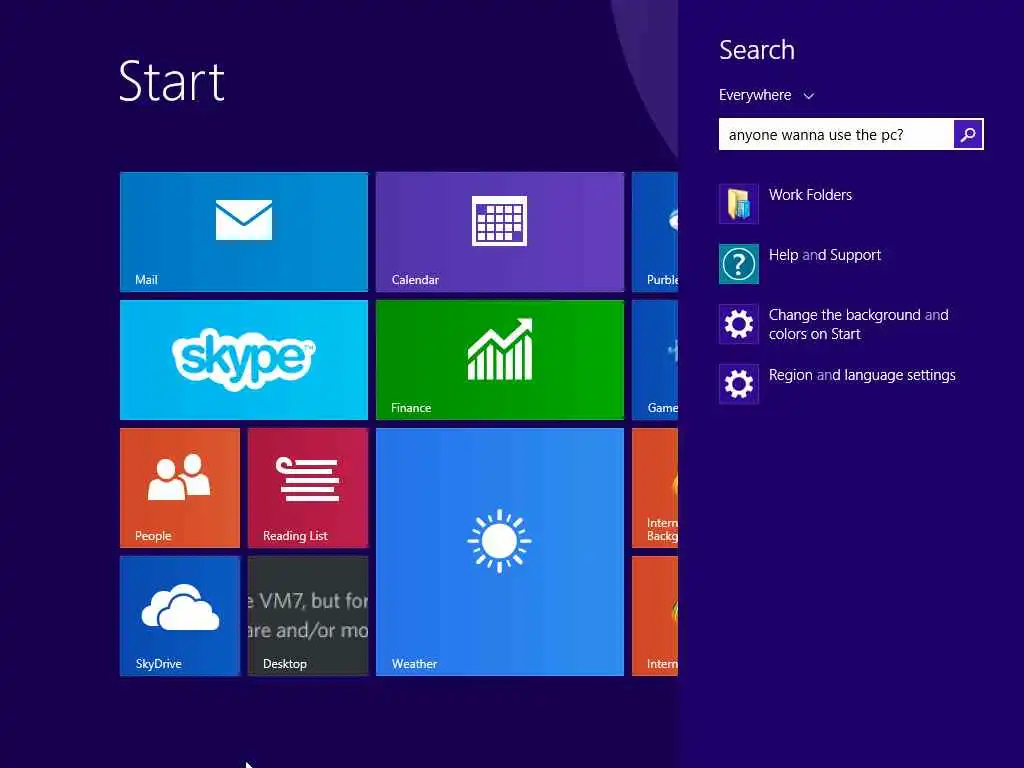Screen dimensions: 1024x768
Task: Launch the Skype tile
Action: [x=244, y=360]
